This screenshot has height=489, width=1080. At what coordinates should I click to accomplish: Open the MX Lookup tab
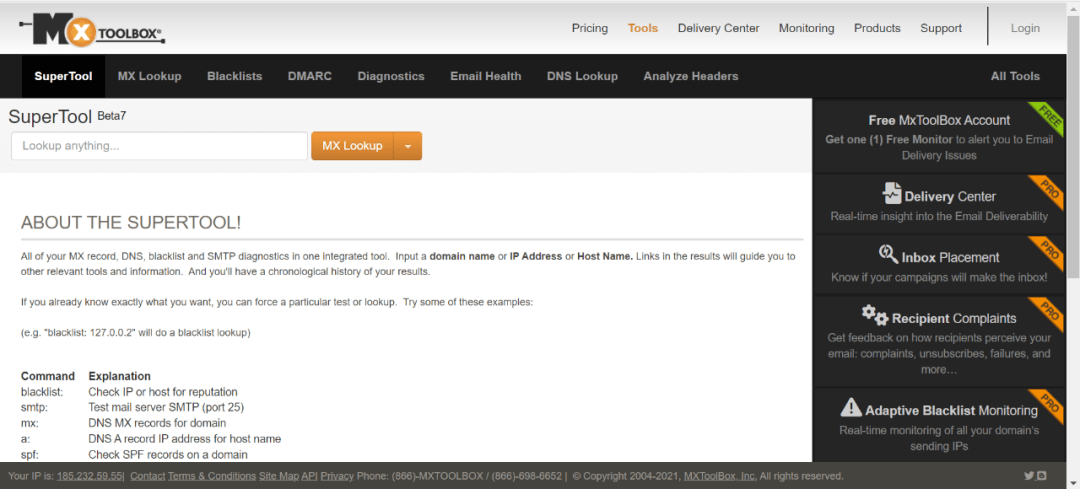149,76
